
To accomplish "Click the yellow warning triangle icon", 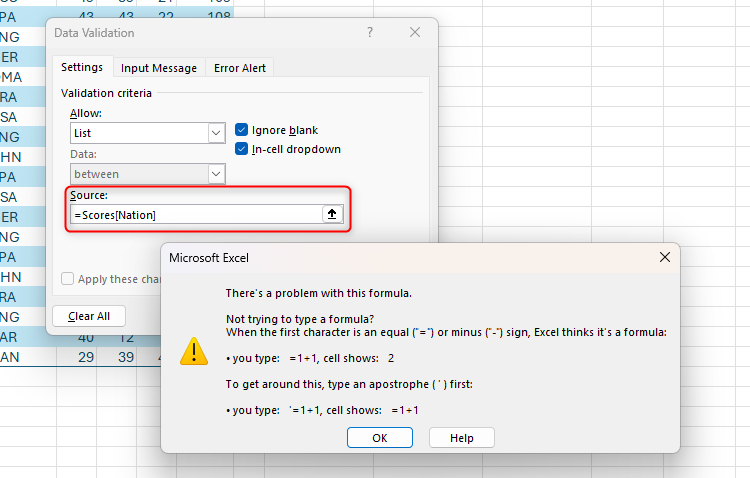I will pyautogui.click(x=192, y=351).
